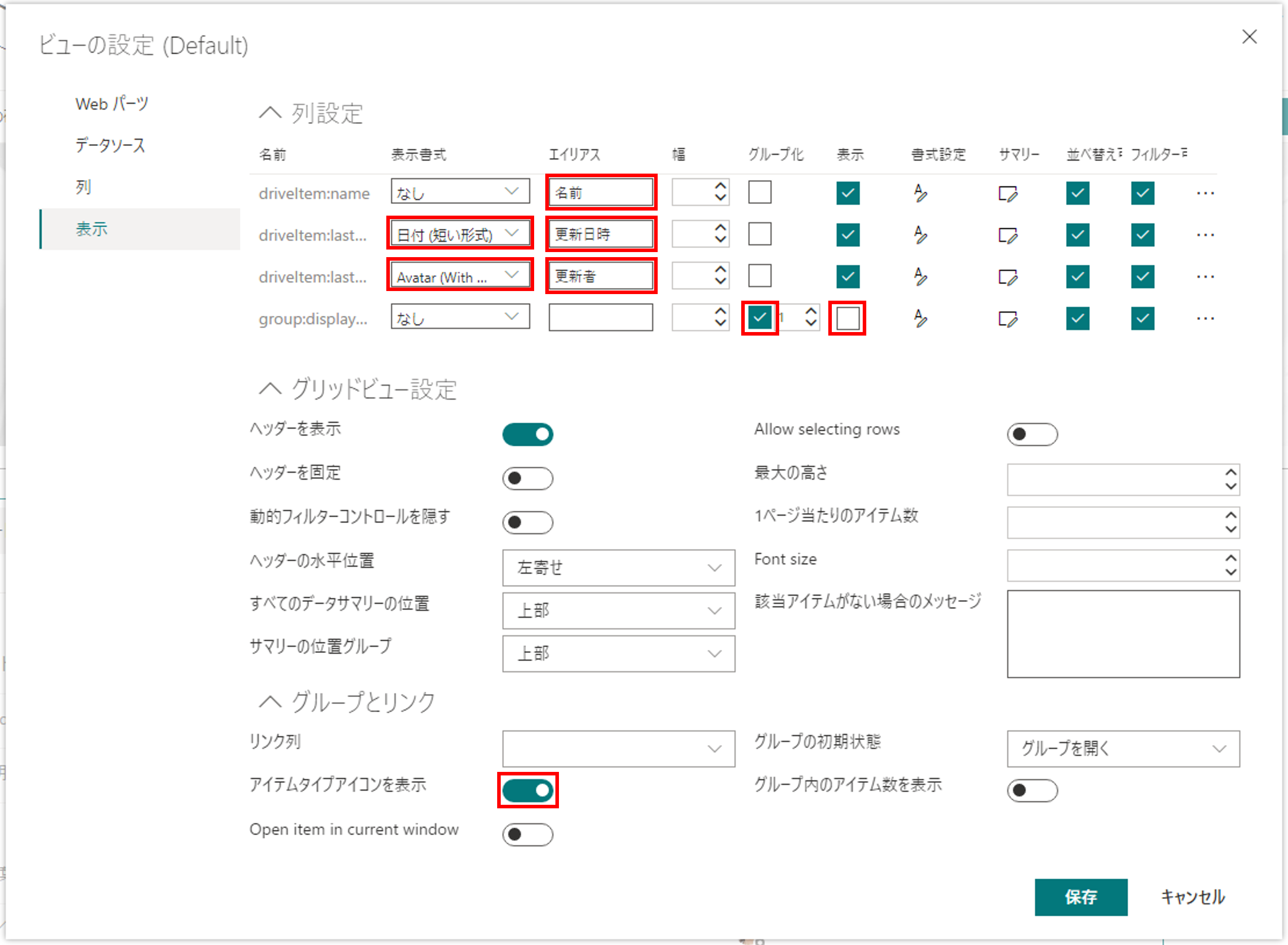The height and width of the screenshot is (945, 1288).
Task: Click the 保存 button
Action: [x=1080, y=896]
